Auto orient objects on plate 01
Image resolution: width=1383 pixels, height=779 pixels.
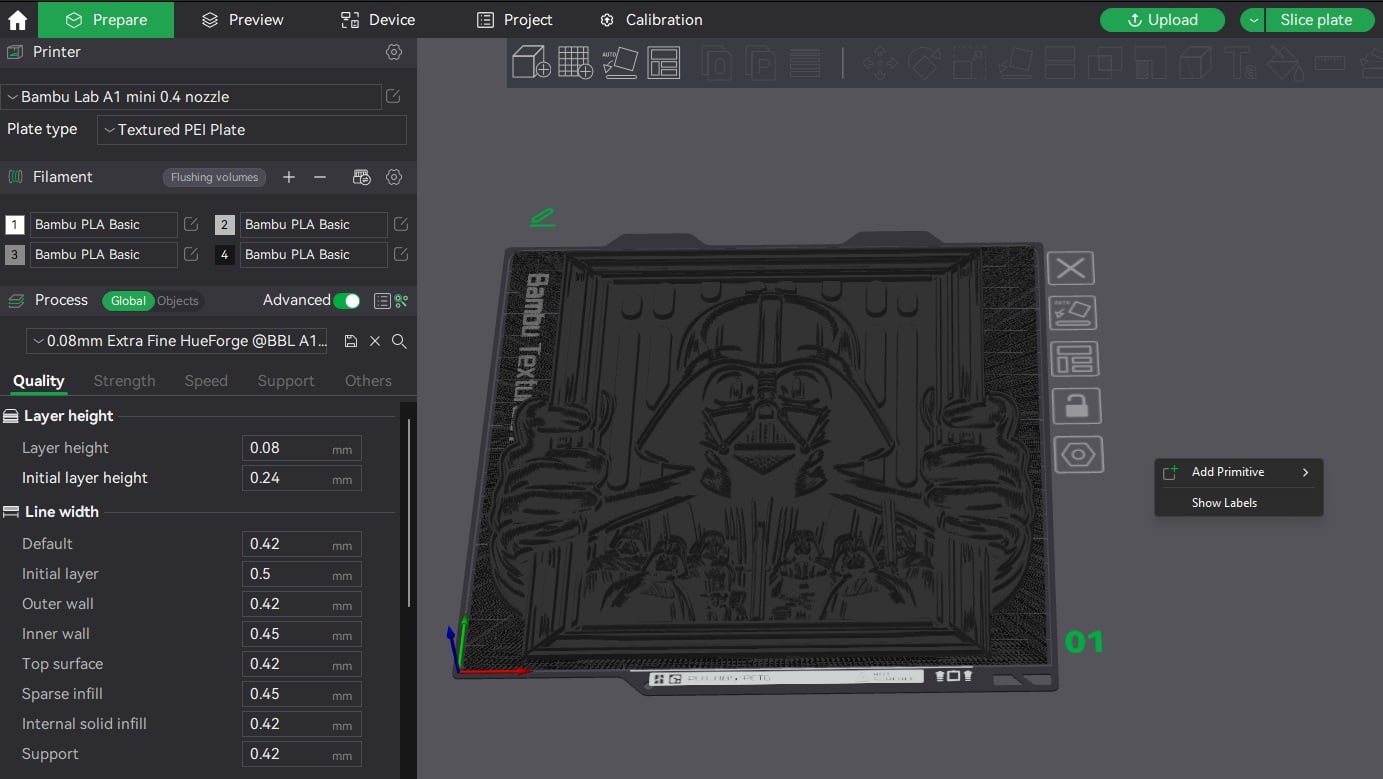point(1073,313)
